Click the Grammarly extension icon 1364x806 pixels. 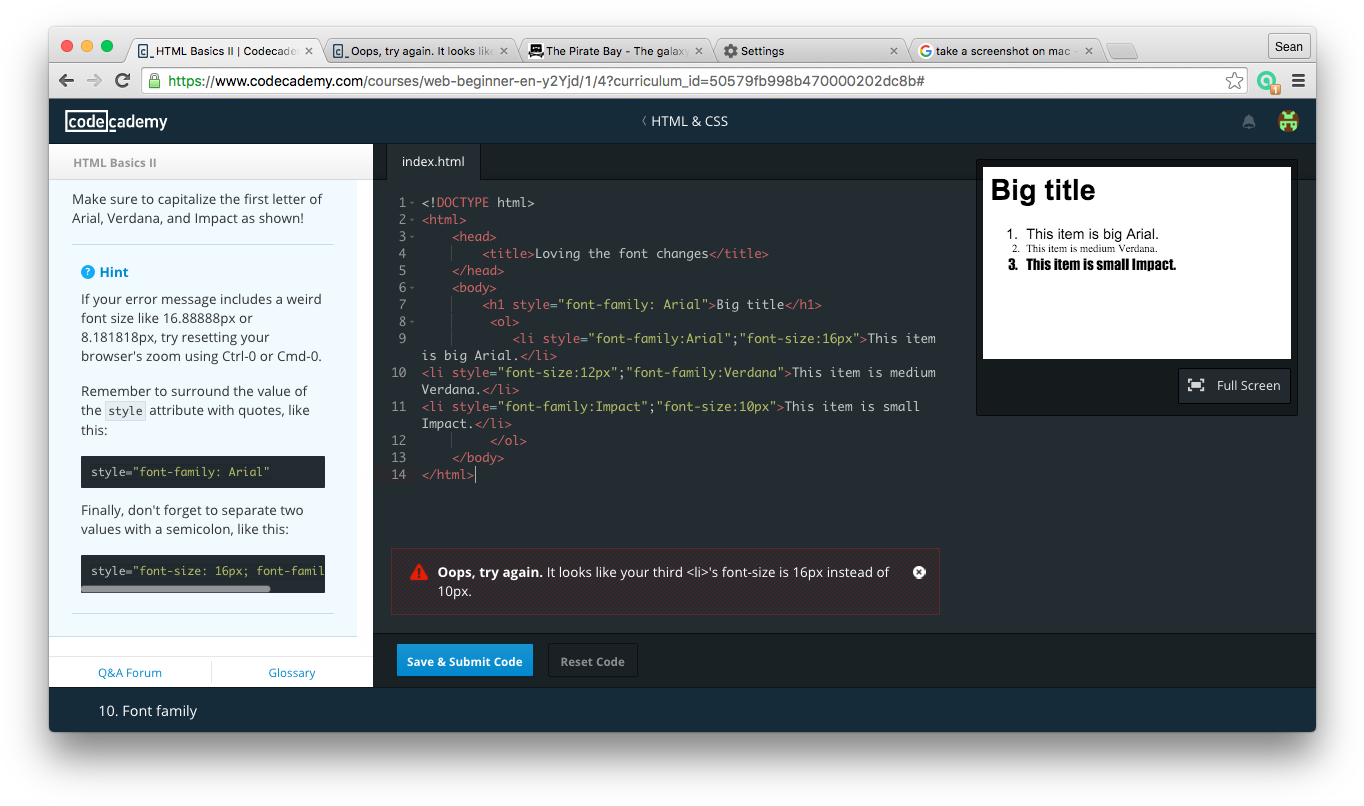tap(1267, 81)
